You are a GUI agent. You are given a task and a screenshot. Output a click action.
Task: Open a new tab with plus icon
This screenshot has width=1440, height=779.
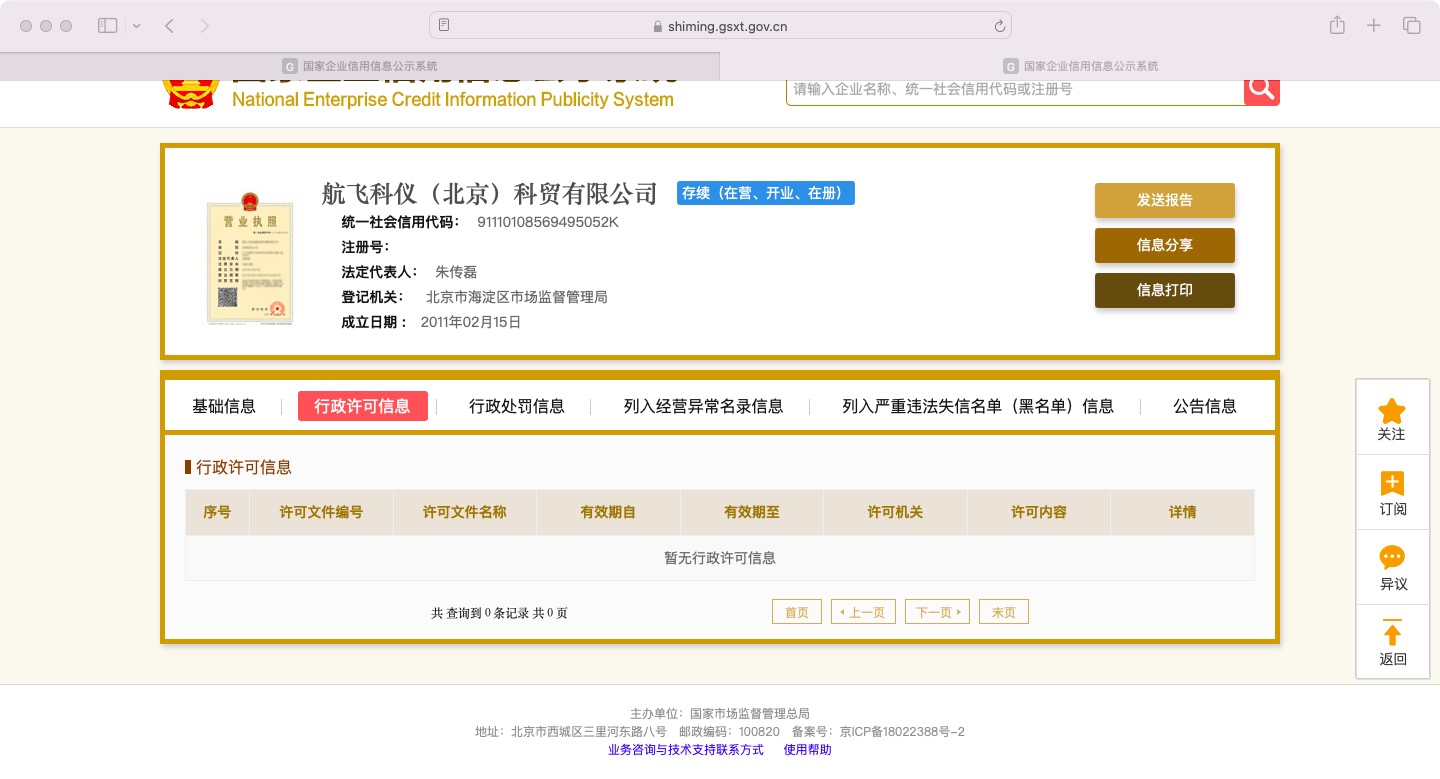tap(1374, 26)
